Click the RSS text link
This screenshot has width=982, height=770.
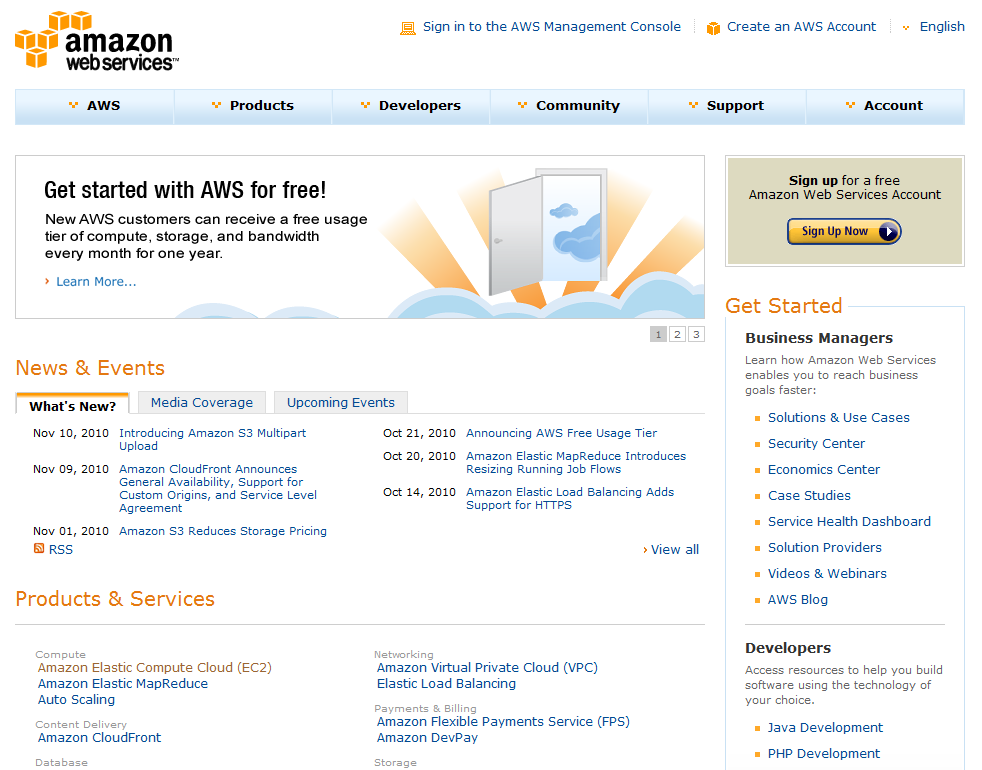61,549
